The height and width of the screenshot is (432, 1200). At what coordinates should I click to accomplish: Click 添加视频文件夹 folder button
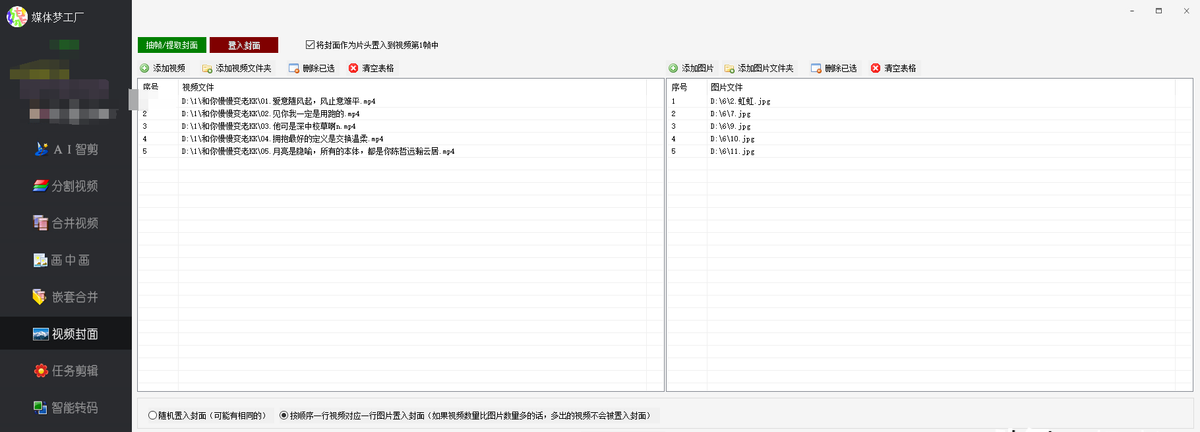[236, 68]
